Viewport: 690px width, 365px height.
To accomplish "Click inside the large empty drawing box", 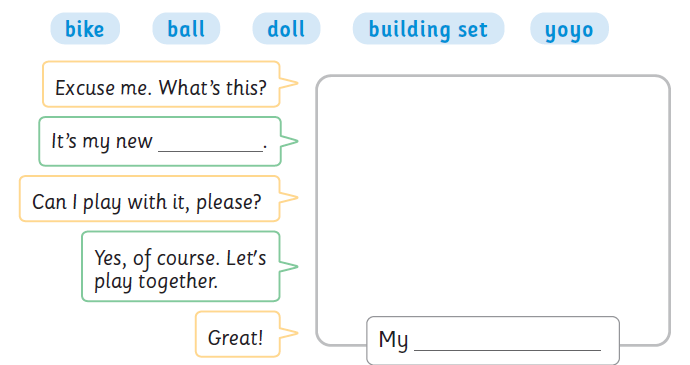I will (x=493, y=196).
